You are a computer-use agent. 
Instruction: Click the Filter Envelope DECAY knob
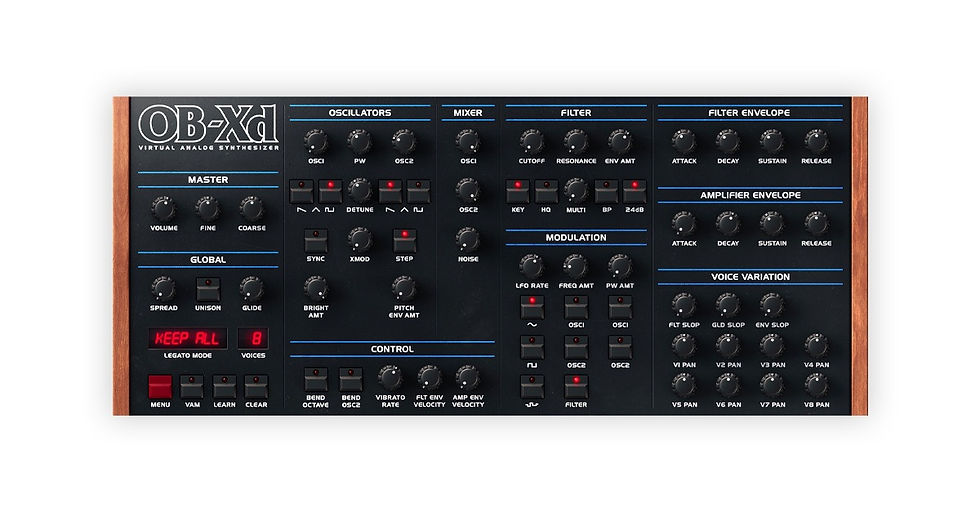pyautogui.click(x=728, y=142)
